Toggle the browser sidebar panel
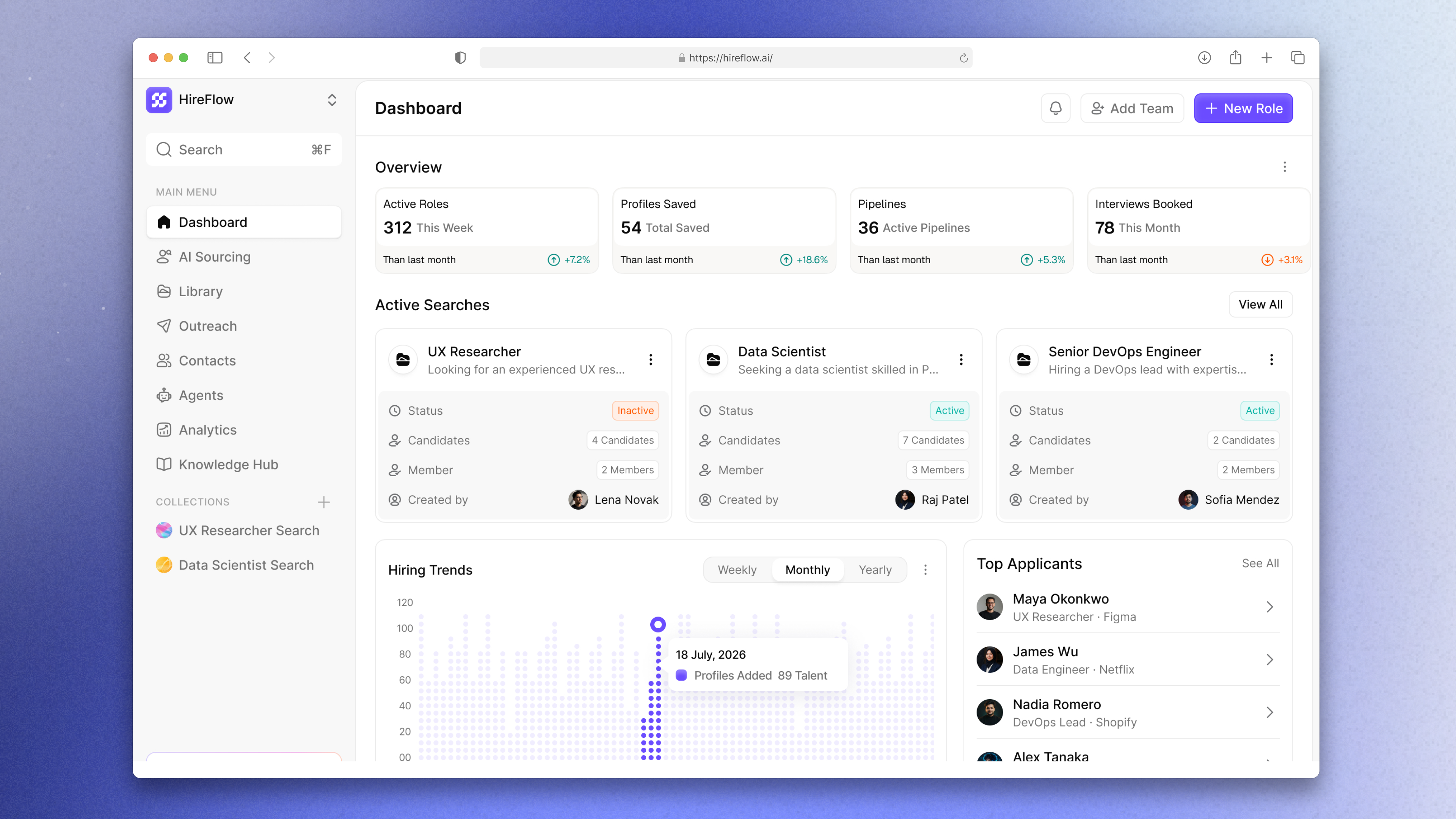This screenshot has width=1456, height=819. (215, 58)
